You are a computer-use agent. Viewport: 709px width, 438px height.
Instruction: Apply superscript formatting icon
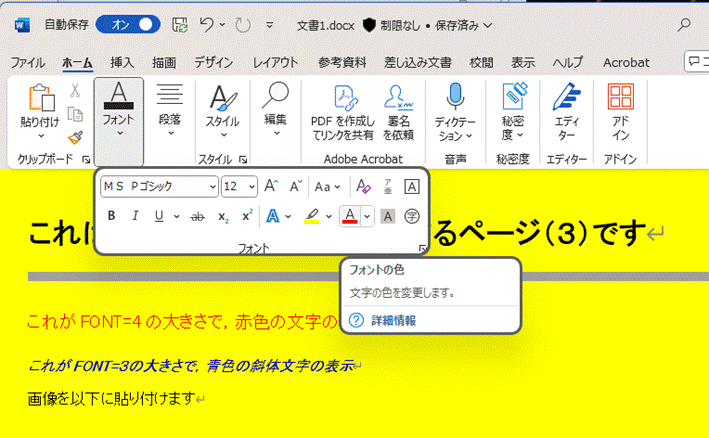tap(248, 215)
